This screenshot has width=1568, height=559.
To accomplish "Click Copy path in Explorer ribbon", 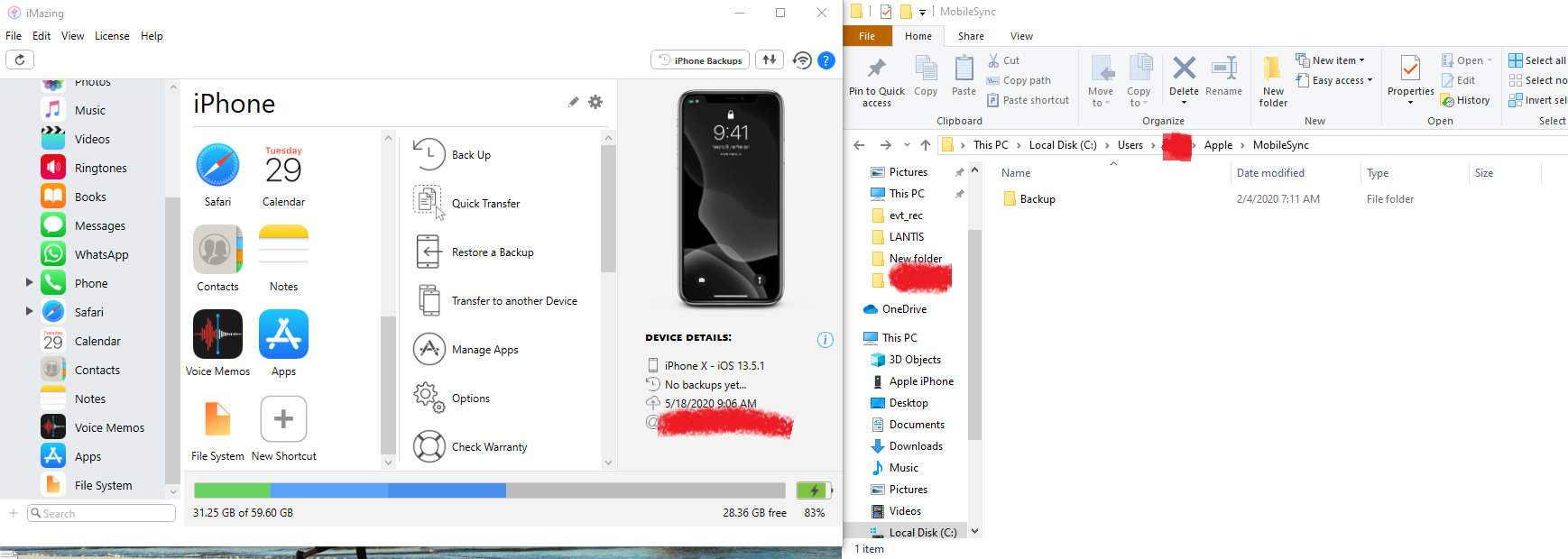I will pos(1019,80).
